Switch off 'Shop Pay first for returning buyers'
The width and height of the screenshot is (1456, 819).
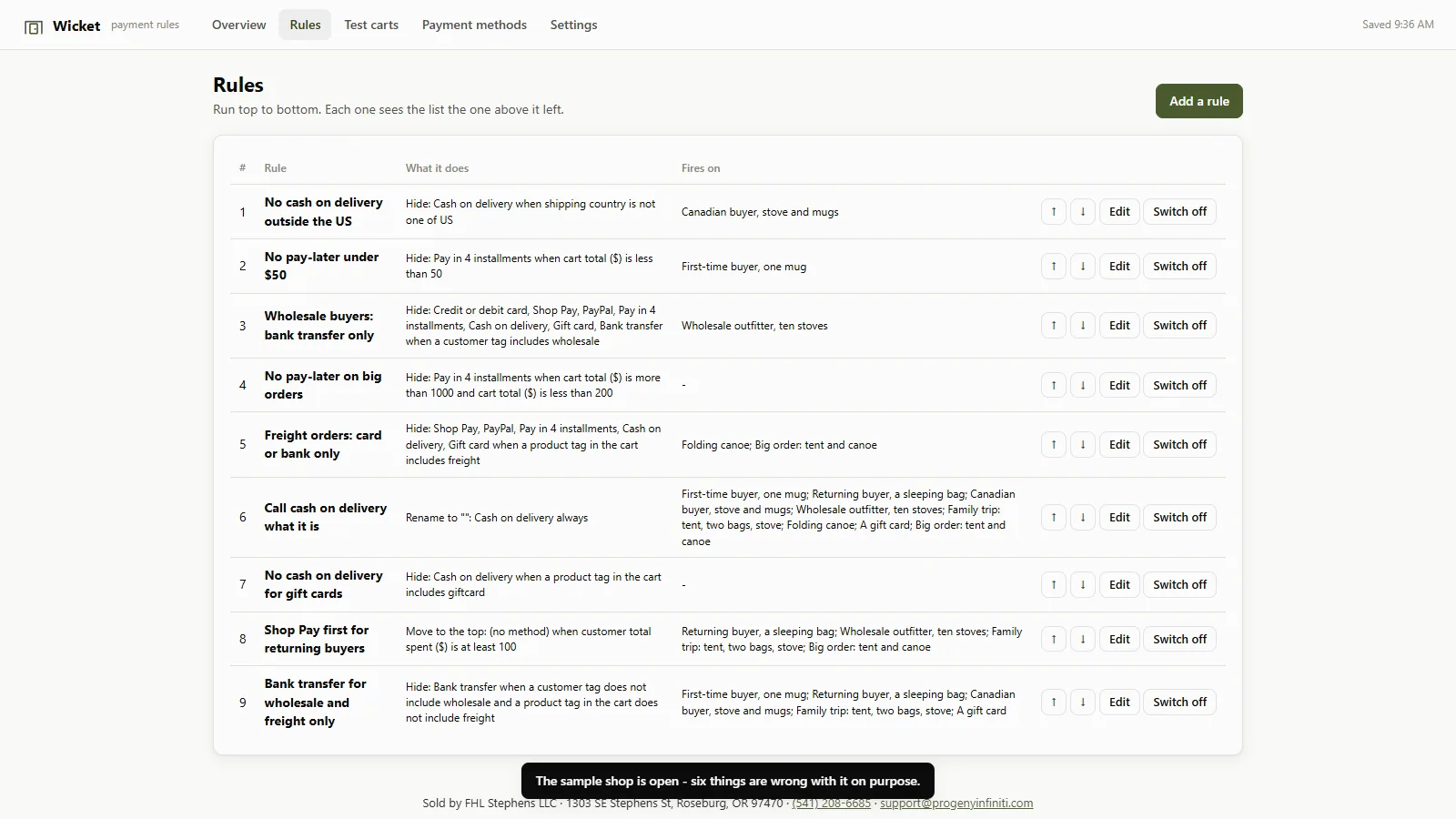click(1179, 640)
